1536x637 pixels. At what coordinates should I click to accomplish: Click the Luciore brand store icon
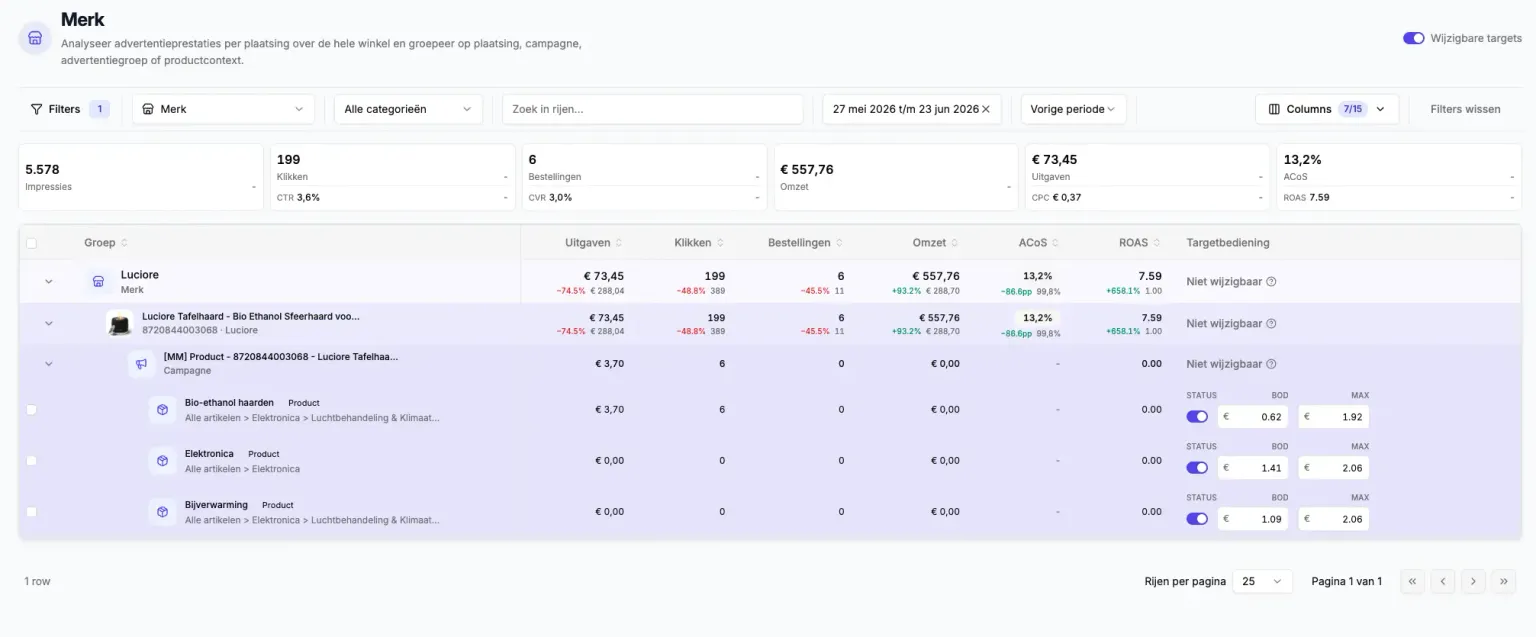[98, 282]
